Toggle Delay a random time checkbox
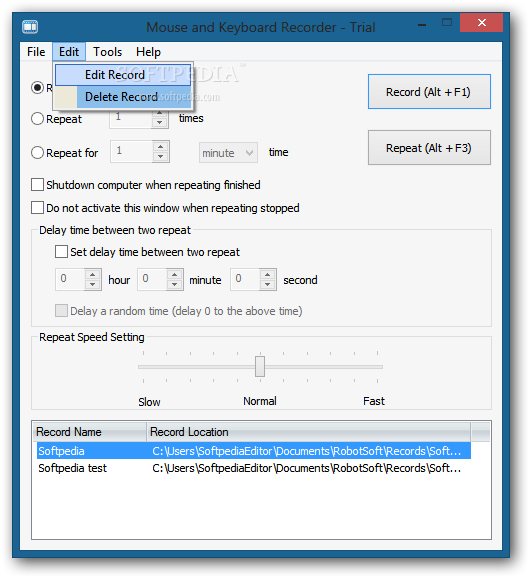 (61, 311)
